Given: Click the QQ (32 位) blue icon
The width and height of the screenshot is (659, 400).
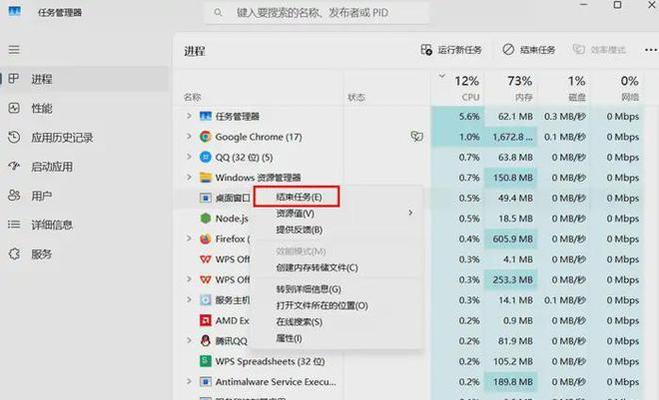Looking at the screenshot, I should (x=205, y=157).
